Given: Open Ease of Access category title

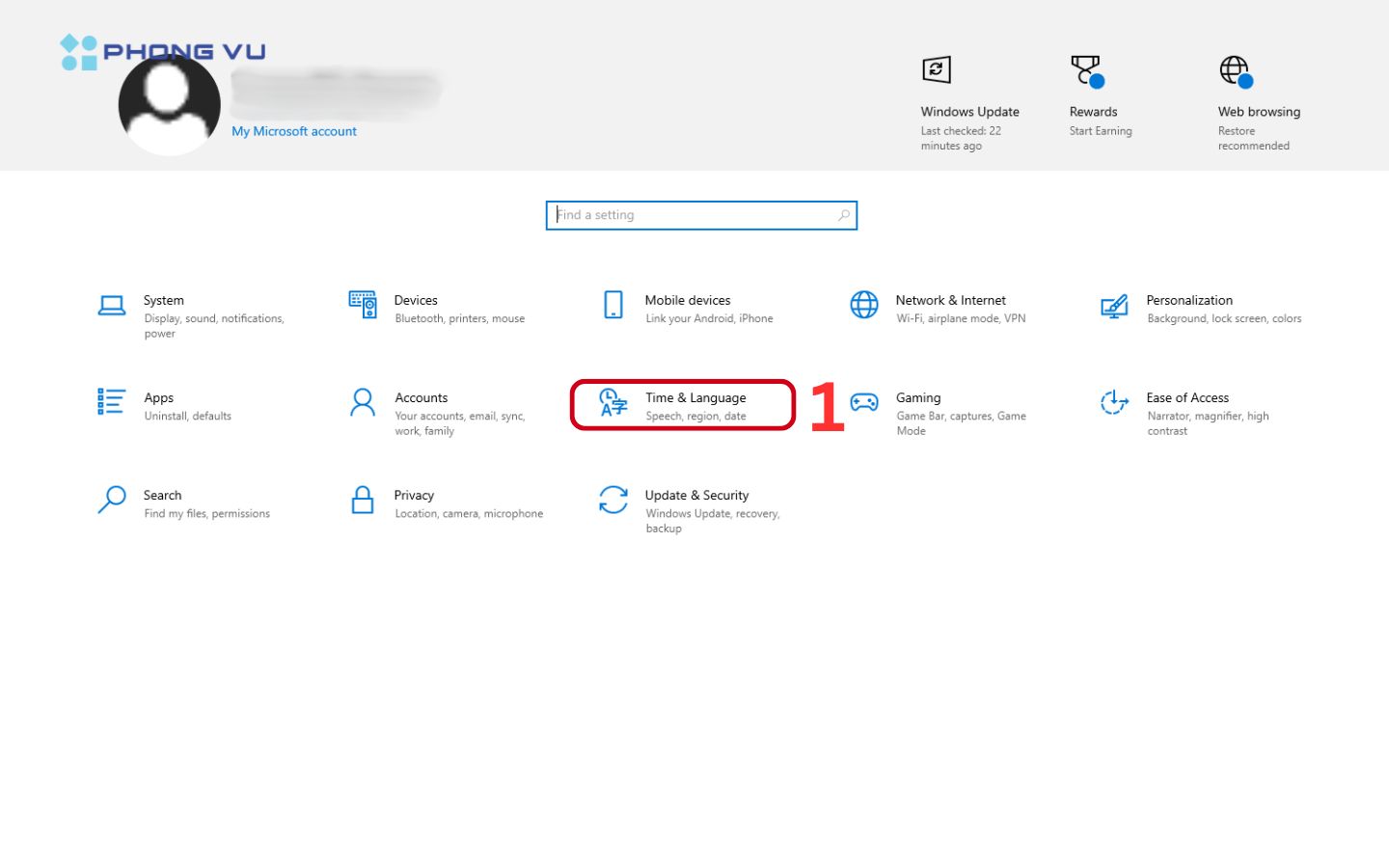Looking at the screenshot, I should click(x=1187, y=397).
